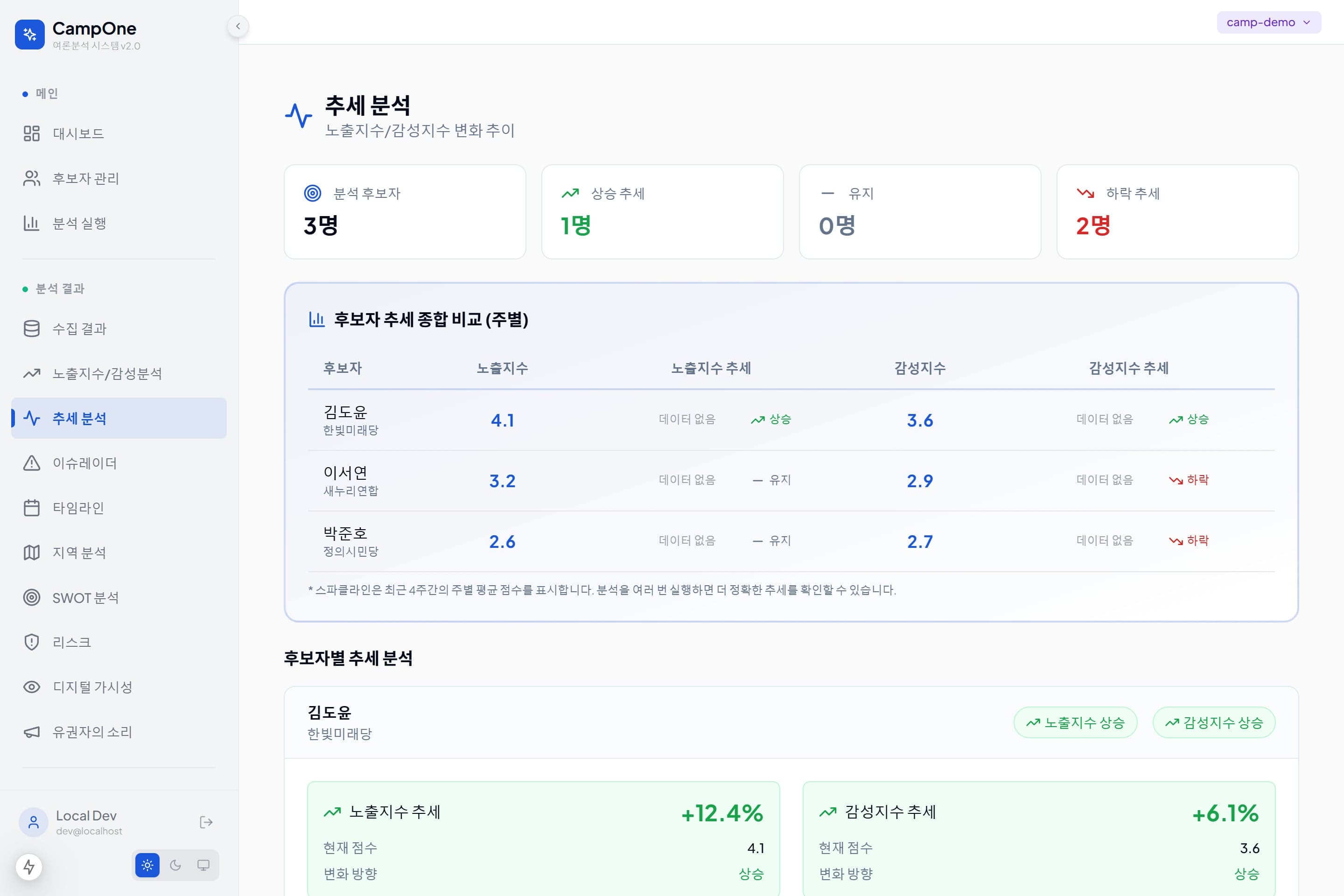The image size is (1344, 896).
Task: Click 이서연's 노출지수 유지 trend indicator
Action: tap(771, 479)
